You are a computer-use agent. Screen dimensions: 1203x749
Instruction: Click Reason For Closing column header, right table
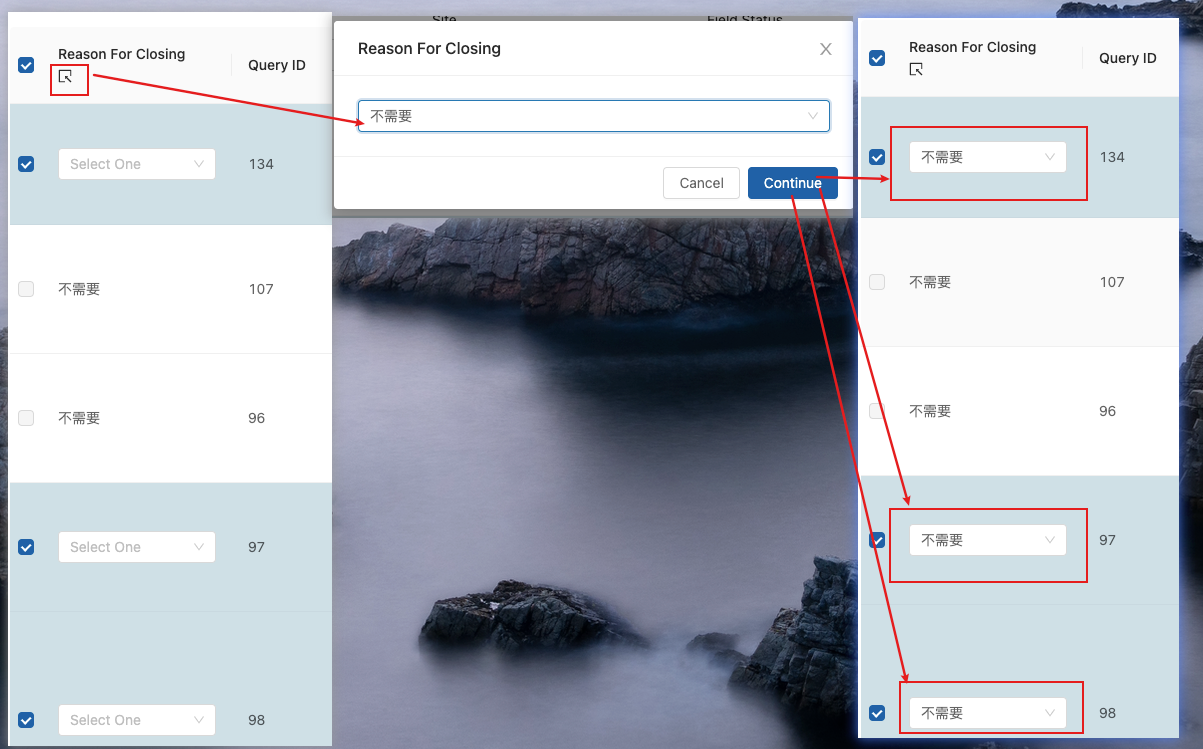click(x=972, y=47)
